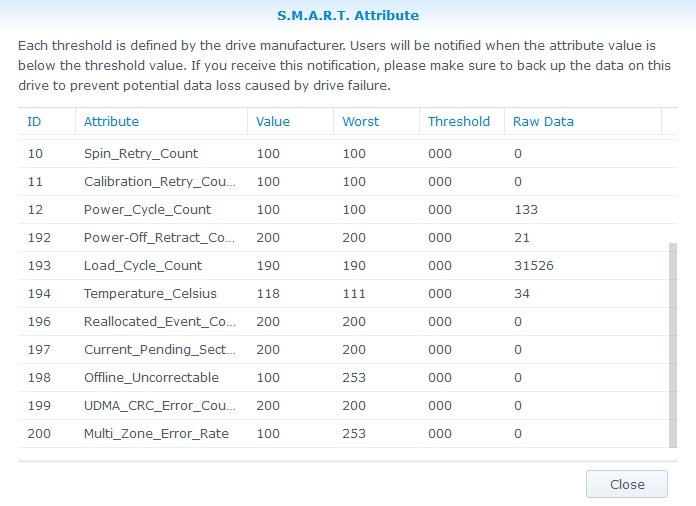Select the Multi_Zone_Error_Rate row
The width and height of the screenshot is (696, 506).
[x=156, y=434]
